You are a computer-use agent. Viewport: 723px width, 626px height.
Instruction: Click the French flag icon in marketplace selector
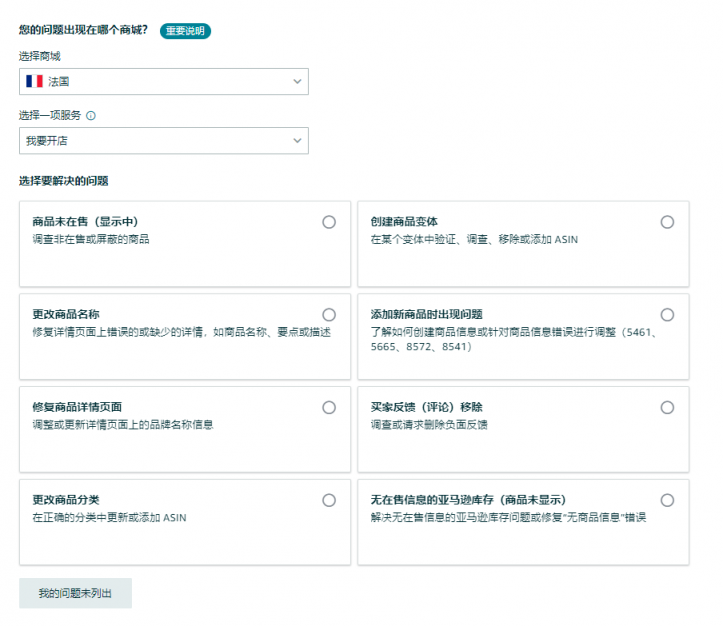tap(35, 82)
